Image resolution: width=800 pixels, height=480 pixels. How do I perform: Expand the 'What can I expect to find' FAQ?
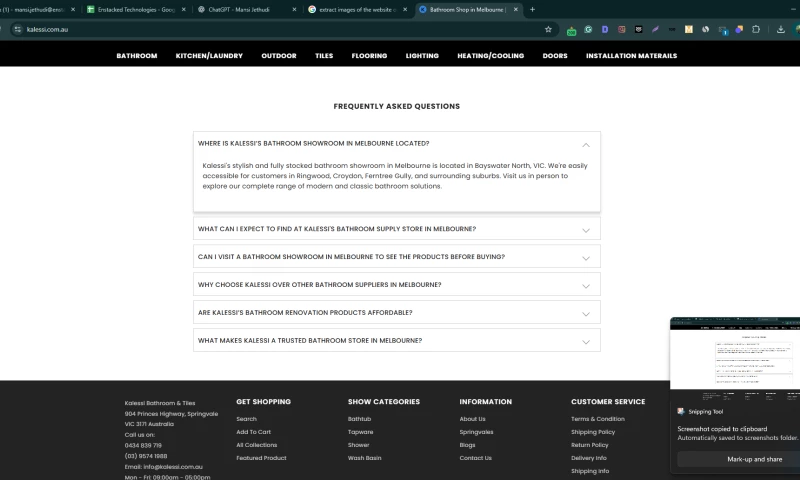(586, 229)
